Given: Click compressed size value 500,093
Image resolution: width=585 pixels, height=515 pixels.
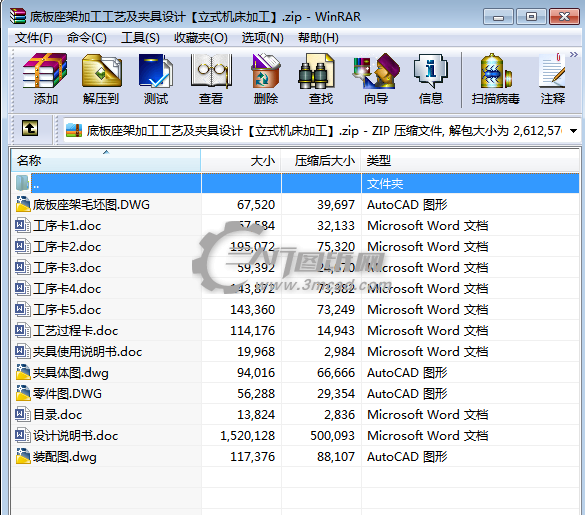Looking at the screenshot, I should 332,436.
